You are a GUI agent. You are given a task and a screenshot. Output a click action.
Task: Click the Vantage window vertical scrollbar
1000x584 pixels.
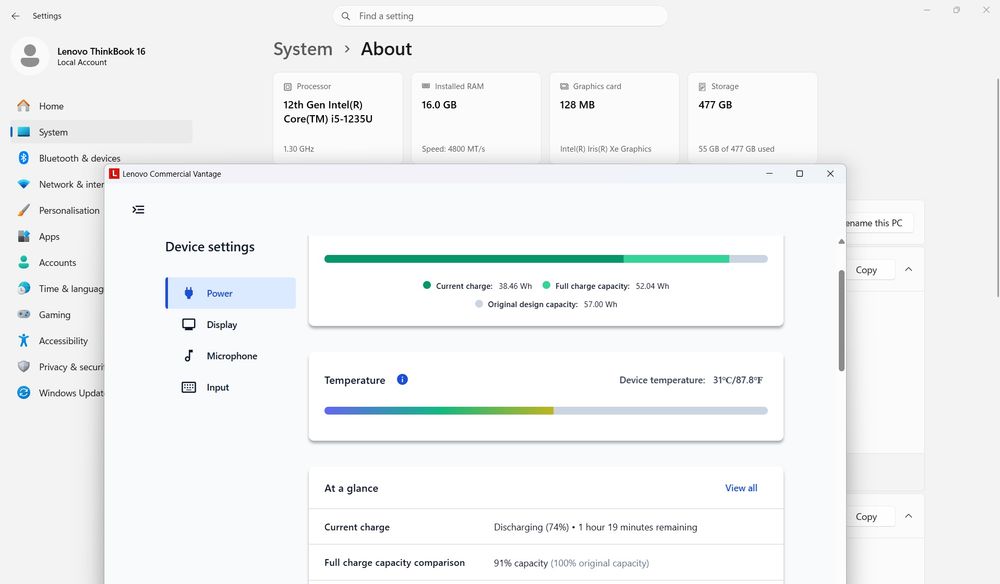pyautogui.click(x=842, y=320)
